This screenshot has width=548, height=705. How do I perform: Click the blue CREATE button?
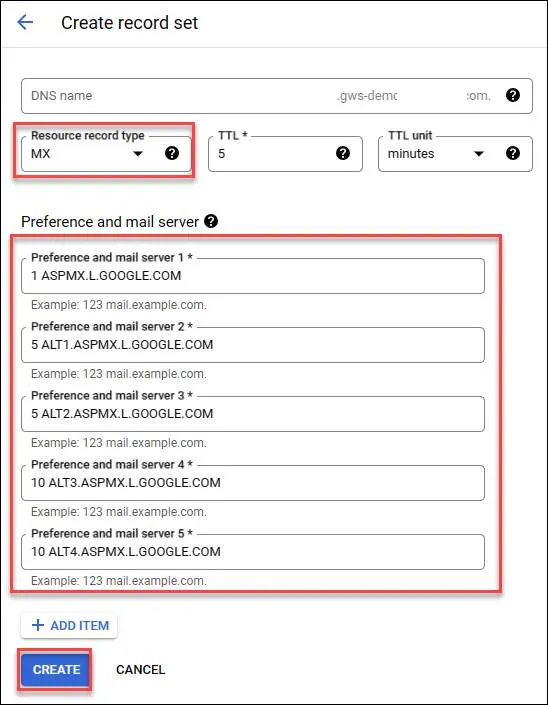pos(55,669)
